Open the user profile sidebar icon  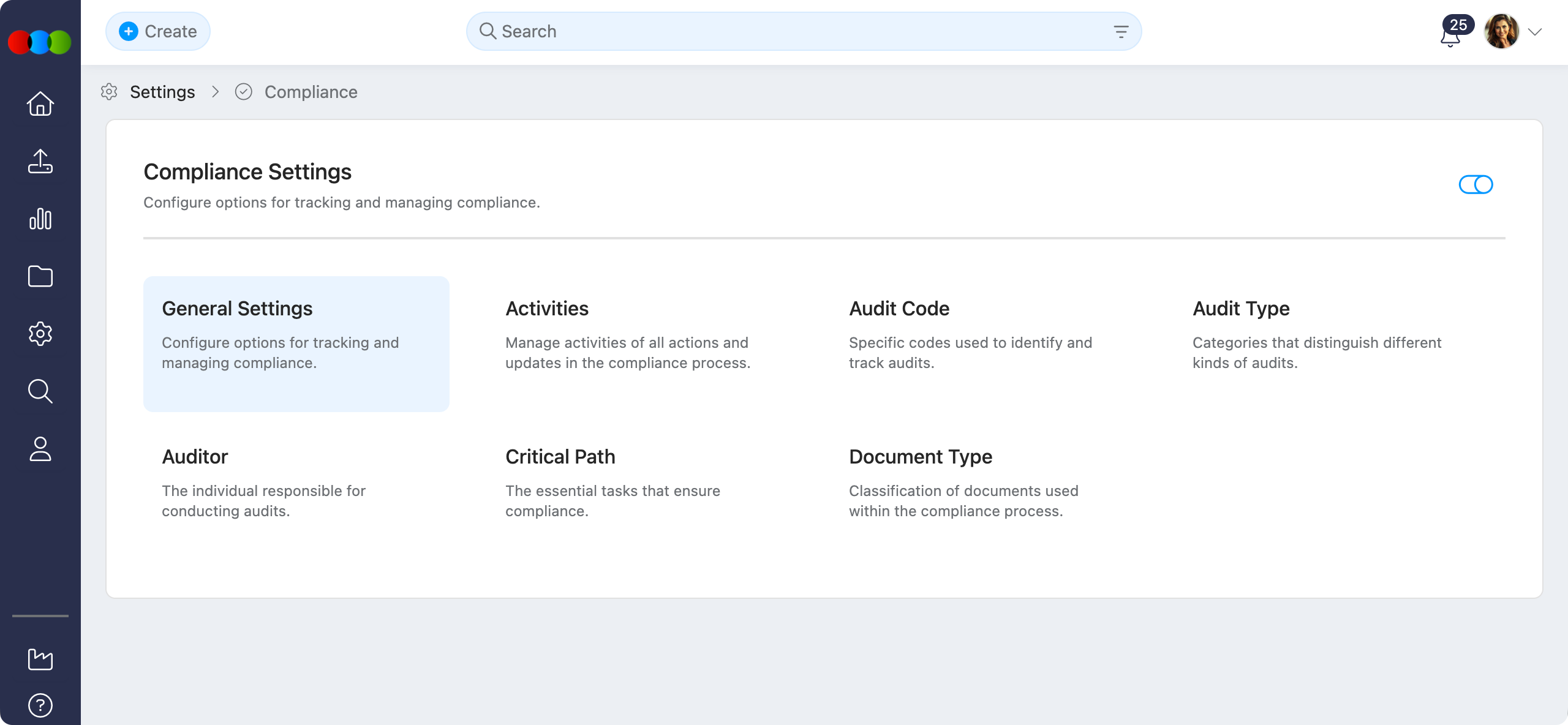click(40, 449)
